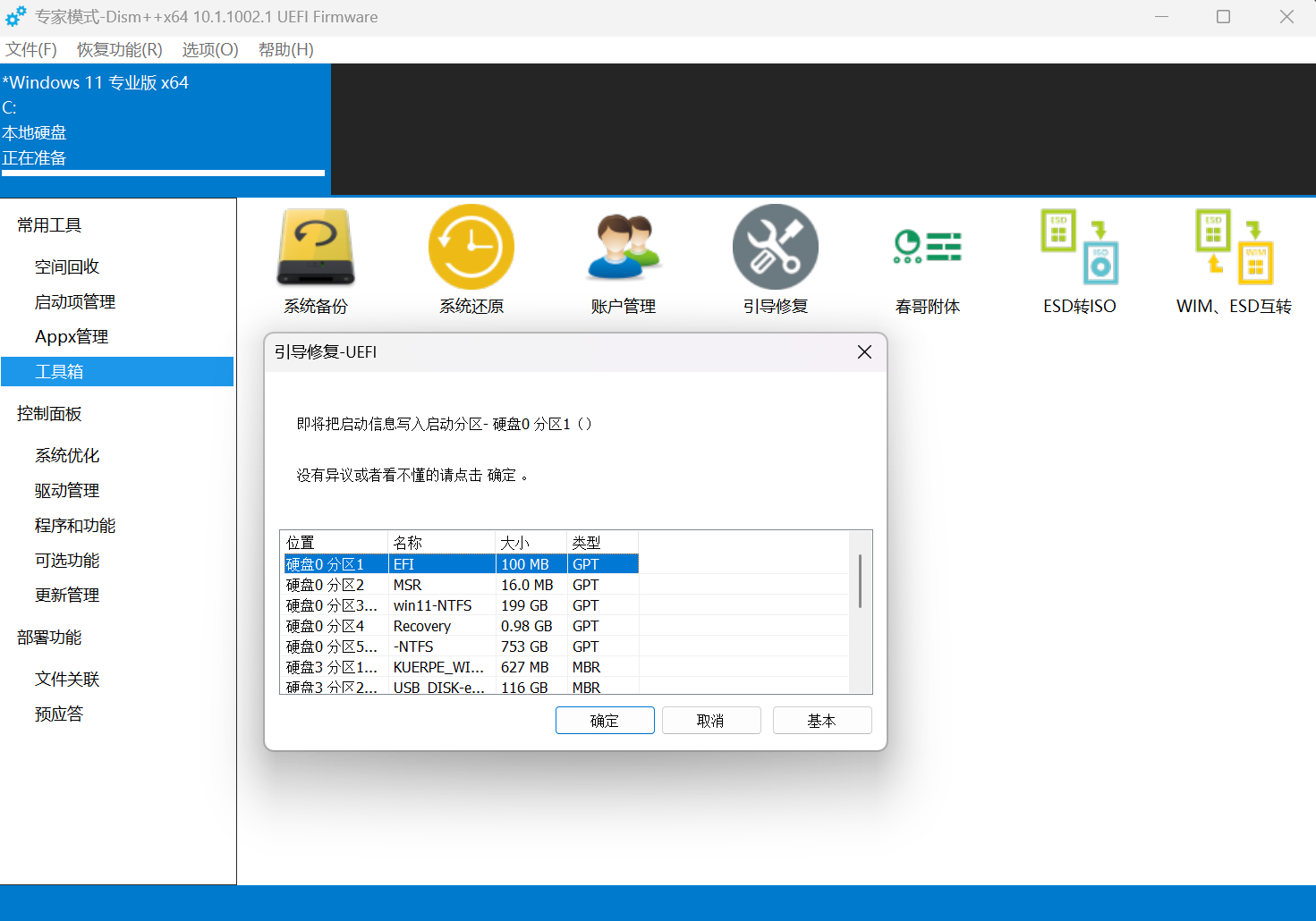This screenshot has height=921, width=1316.
Task: Go to 驱动管理 in the sidebar
Action: (x=117, y=490)
